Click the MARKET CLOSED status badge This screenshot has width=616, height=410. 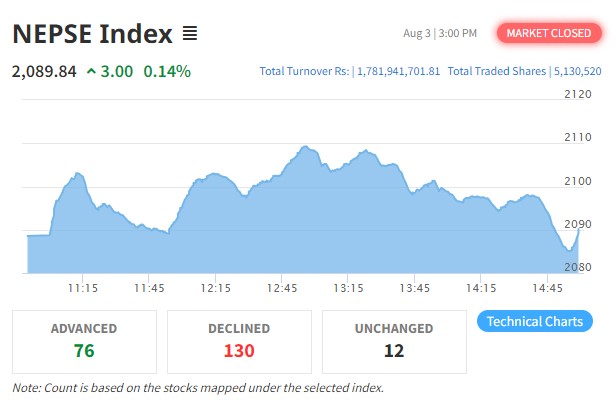[549, 33]
